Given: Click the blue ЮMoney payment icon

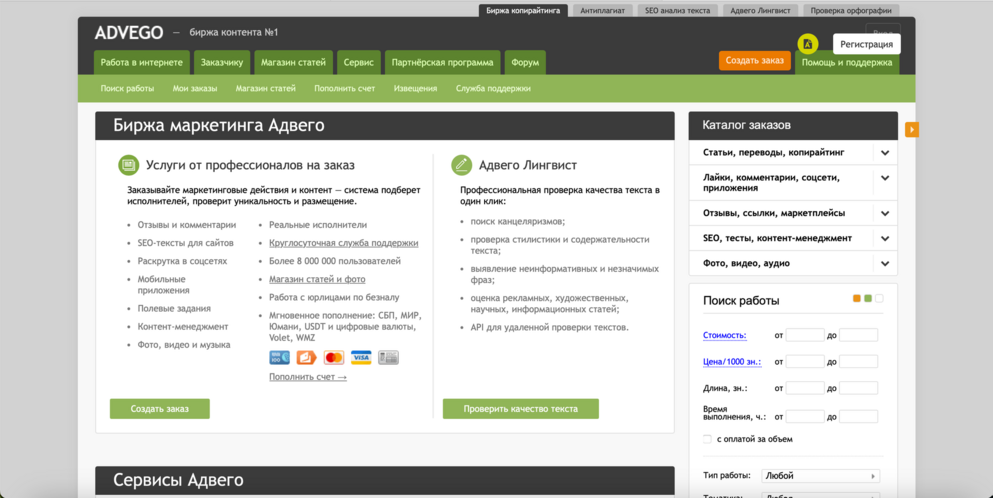Looking at the screenshot, I should [x=279, y=357].
